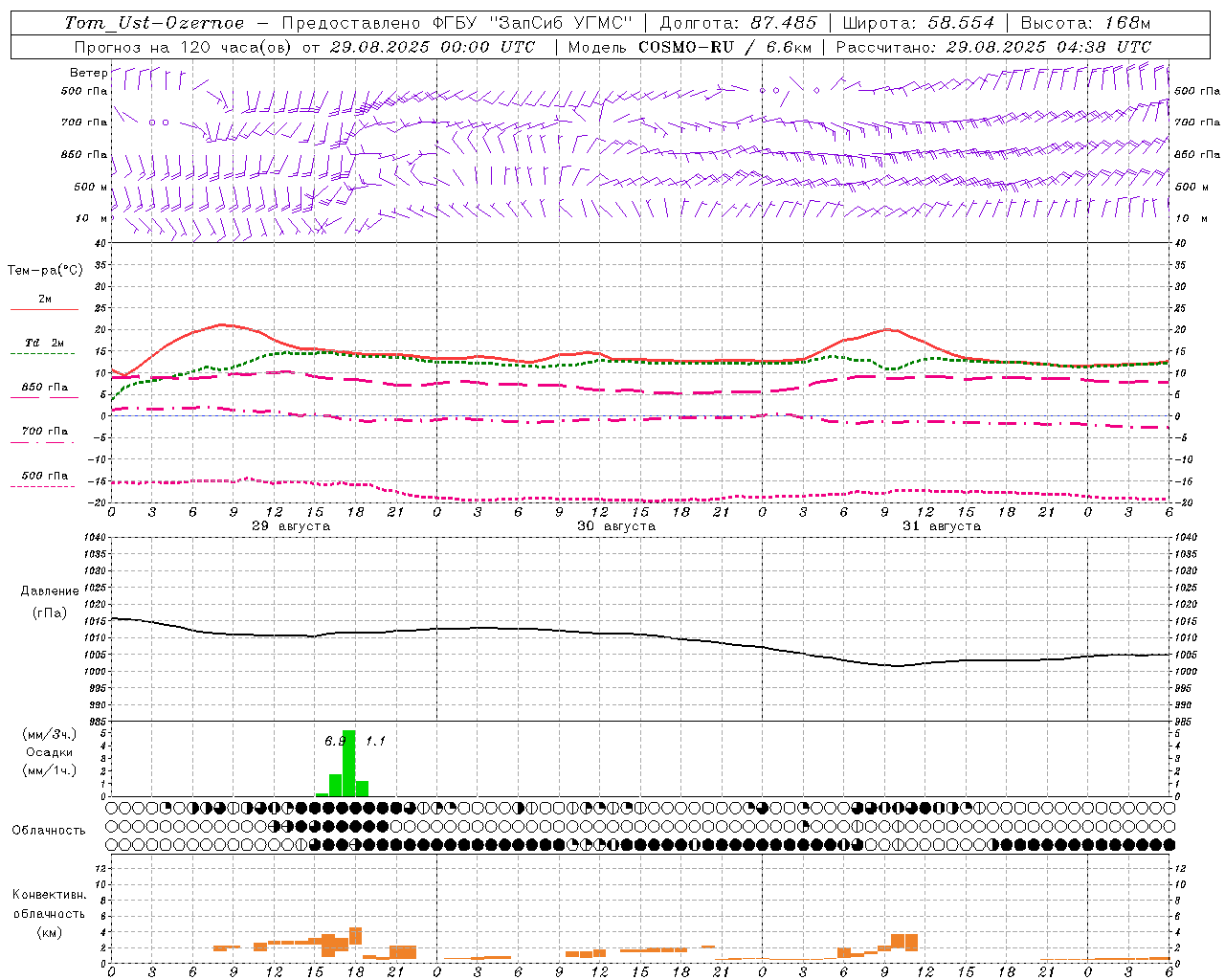The width and height of the screenshot is (1225, 980).
Task: Click the 500 гПа temperature legend entry
Action: (x=45, y=476)
